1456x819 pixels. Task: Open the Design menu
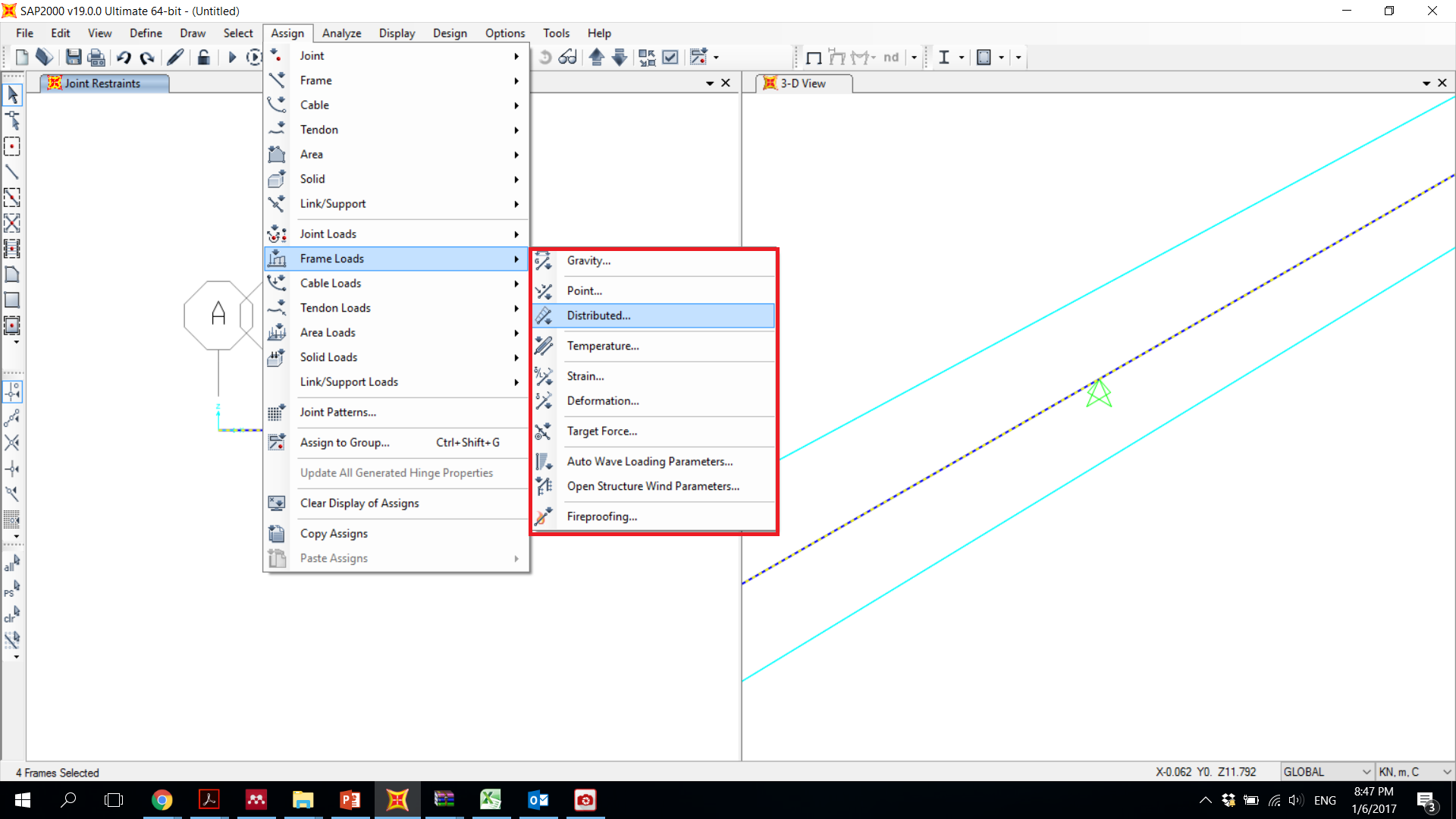click(x=450, y=33)
